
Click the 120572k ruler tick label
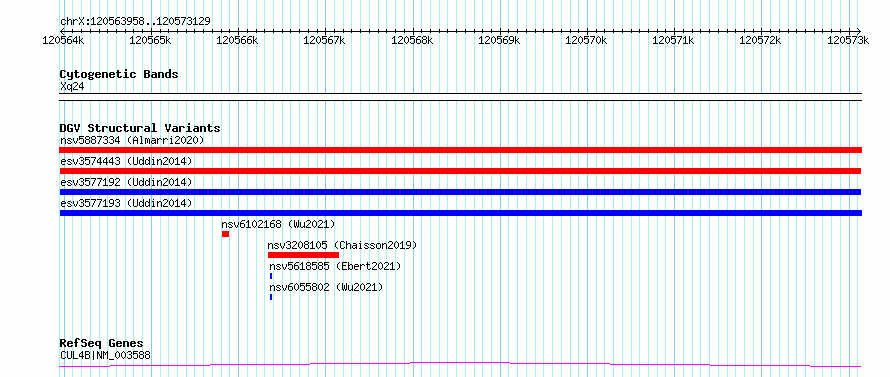point(761,40)
